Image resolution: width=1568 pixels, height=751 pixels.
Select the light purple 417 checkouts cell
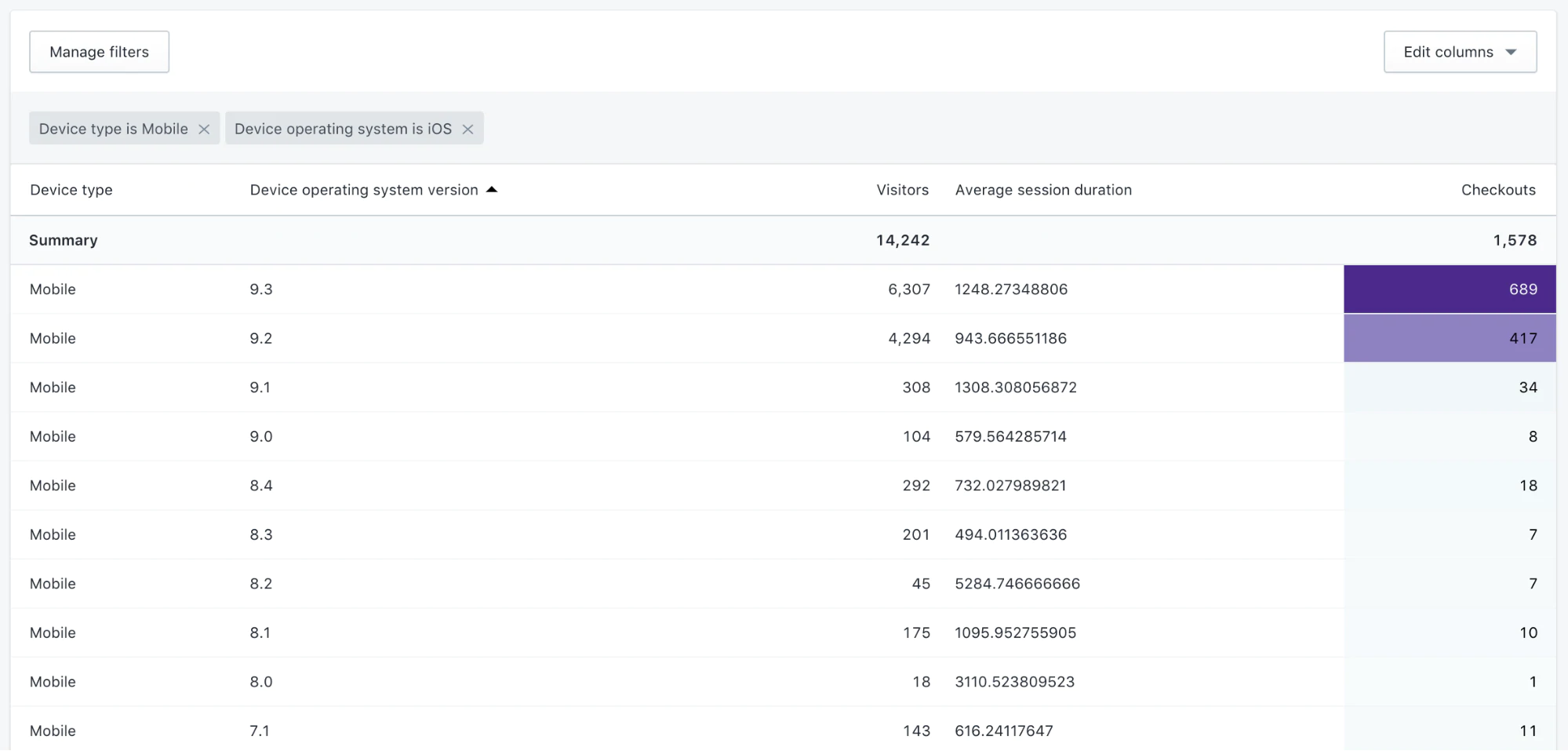(x=1449, y=338)
